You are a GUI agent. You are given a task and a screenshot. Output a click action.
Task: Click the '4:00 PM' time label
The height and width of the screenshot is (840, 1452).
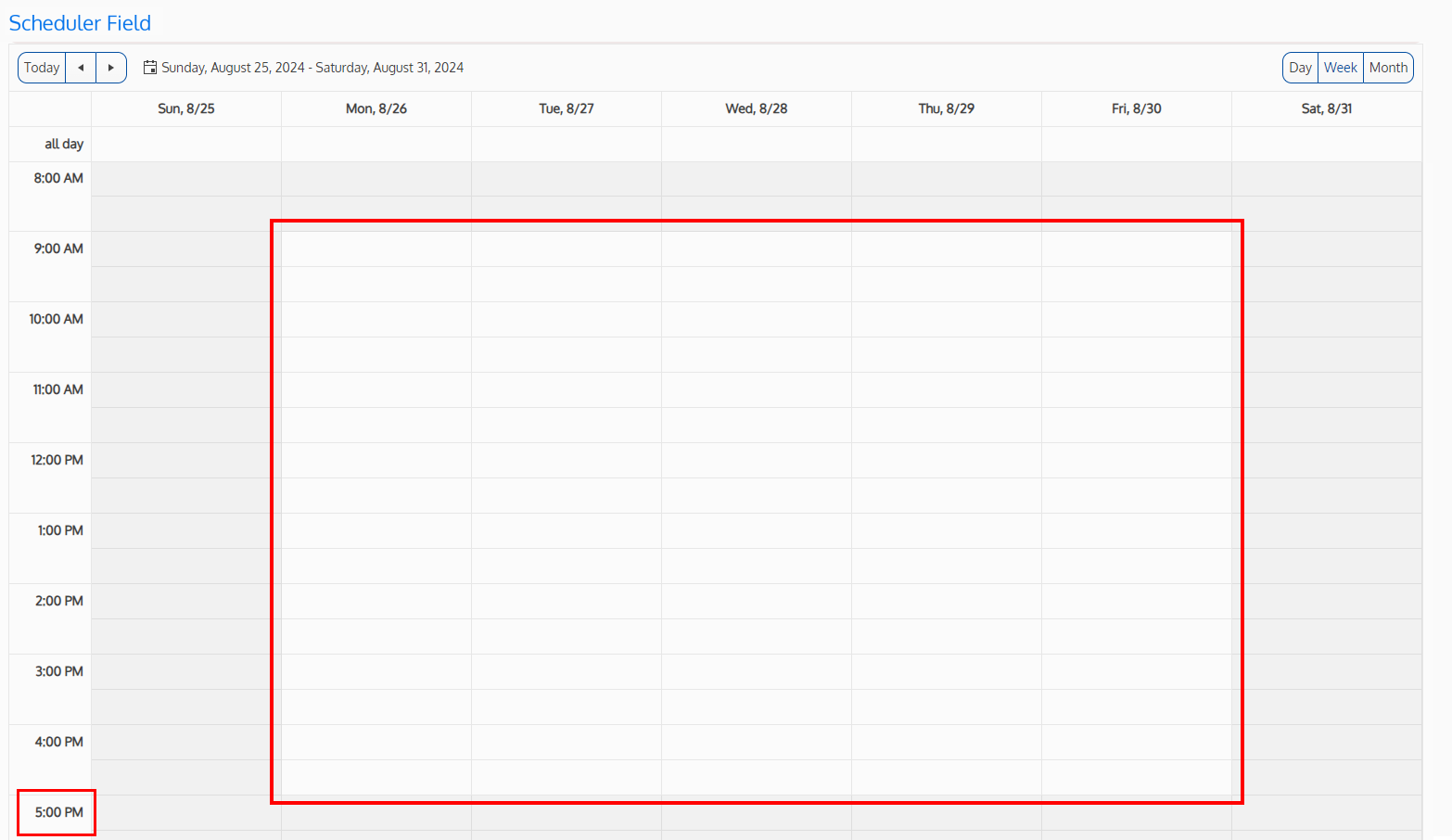click(59, 742)
